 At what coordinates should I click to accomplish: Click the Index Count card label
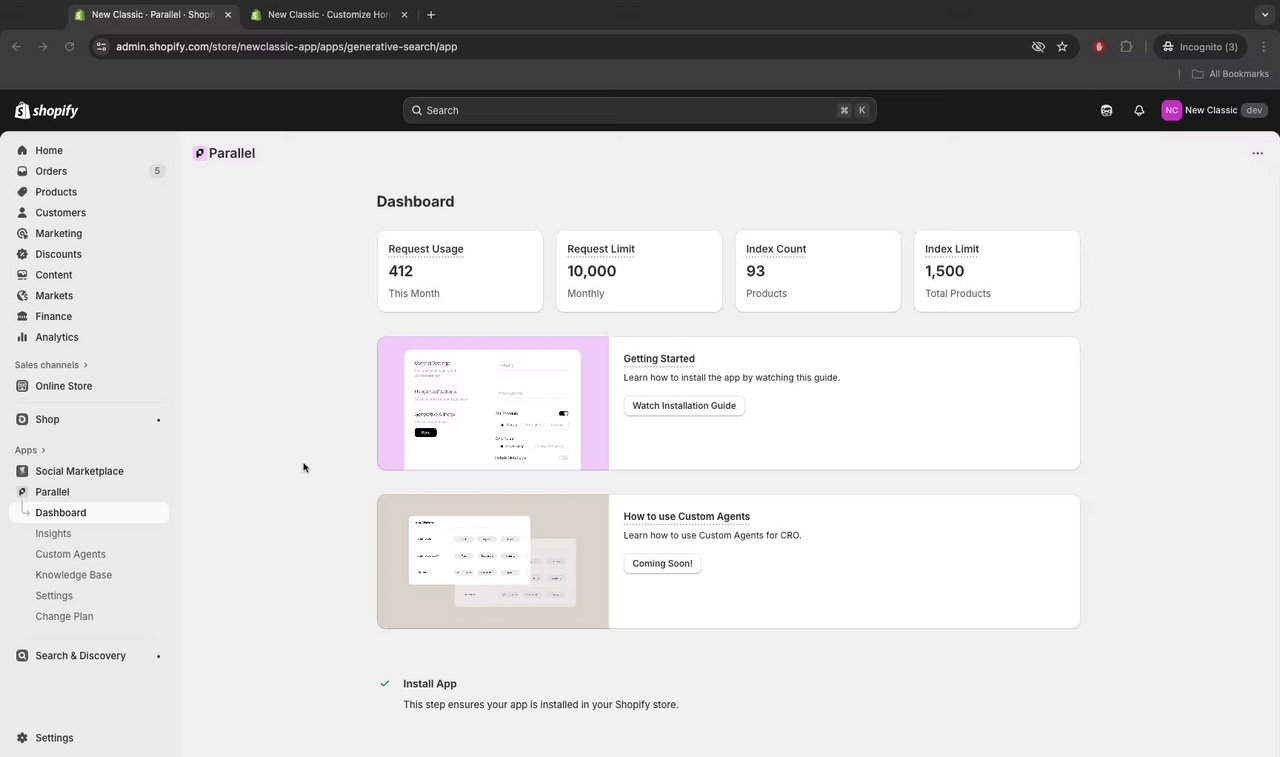[x=776, y=249]
